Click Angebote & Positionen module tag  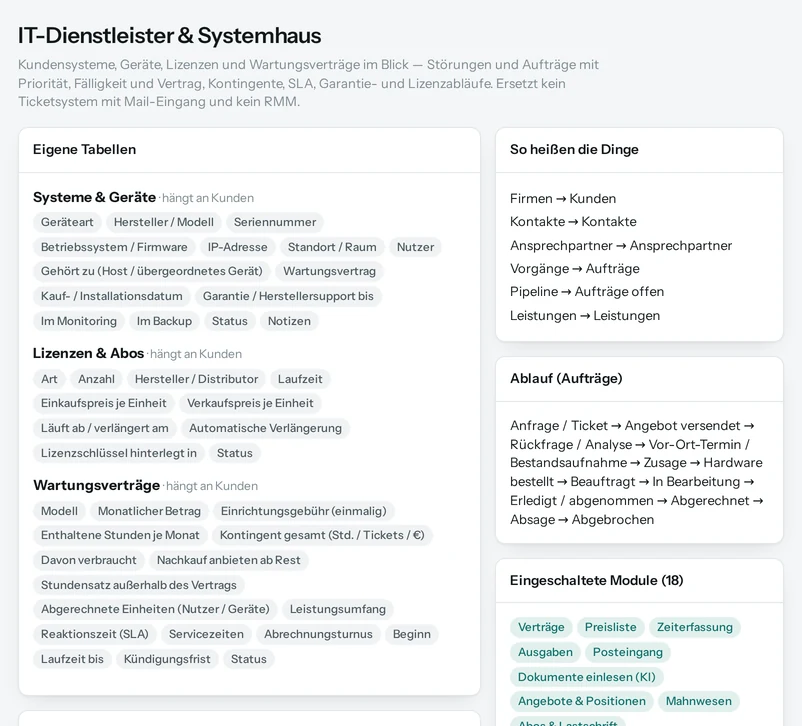[x=582, y=701]
